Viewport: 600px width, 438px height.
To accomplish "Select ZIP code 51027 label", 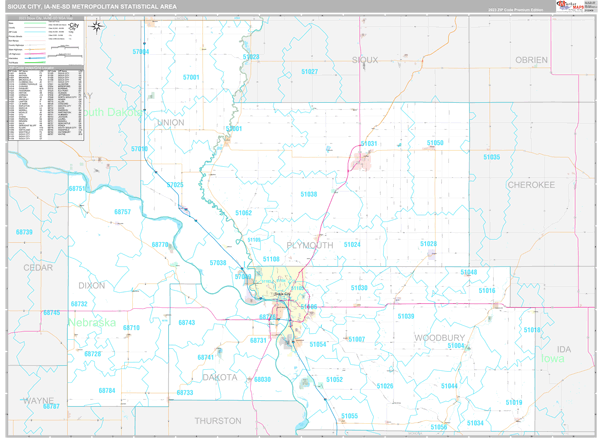I will coord(309,72).
